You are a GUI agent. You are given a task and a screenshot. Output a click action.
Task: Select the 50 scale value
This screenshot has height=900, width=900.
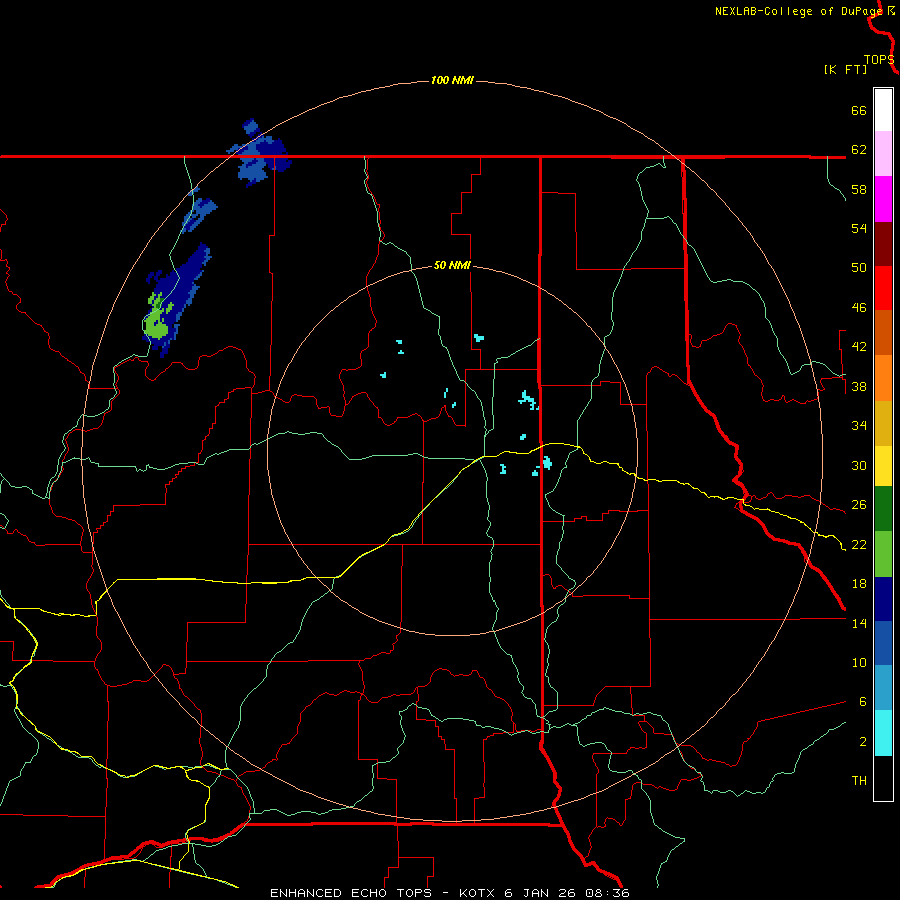click(x=859, y=267)
